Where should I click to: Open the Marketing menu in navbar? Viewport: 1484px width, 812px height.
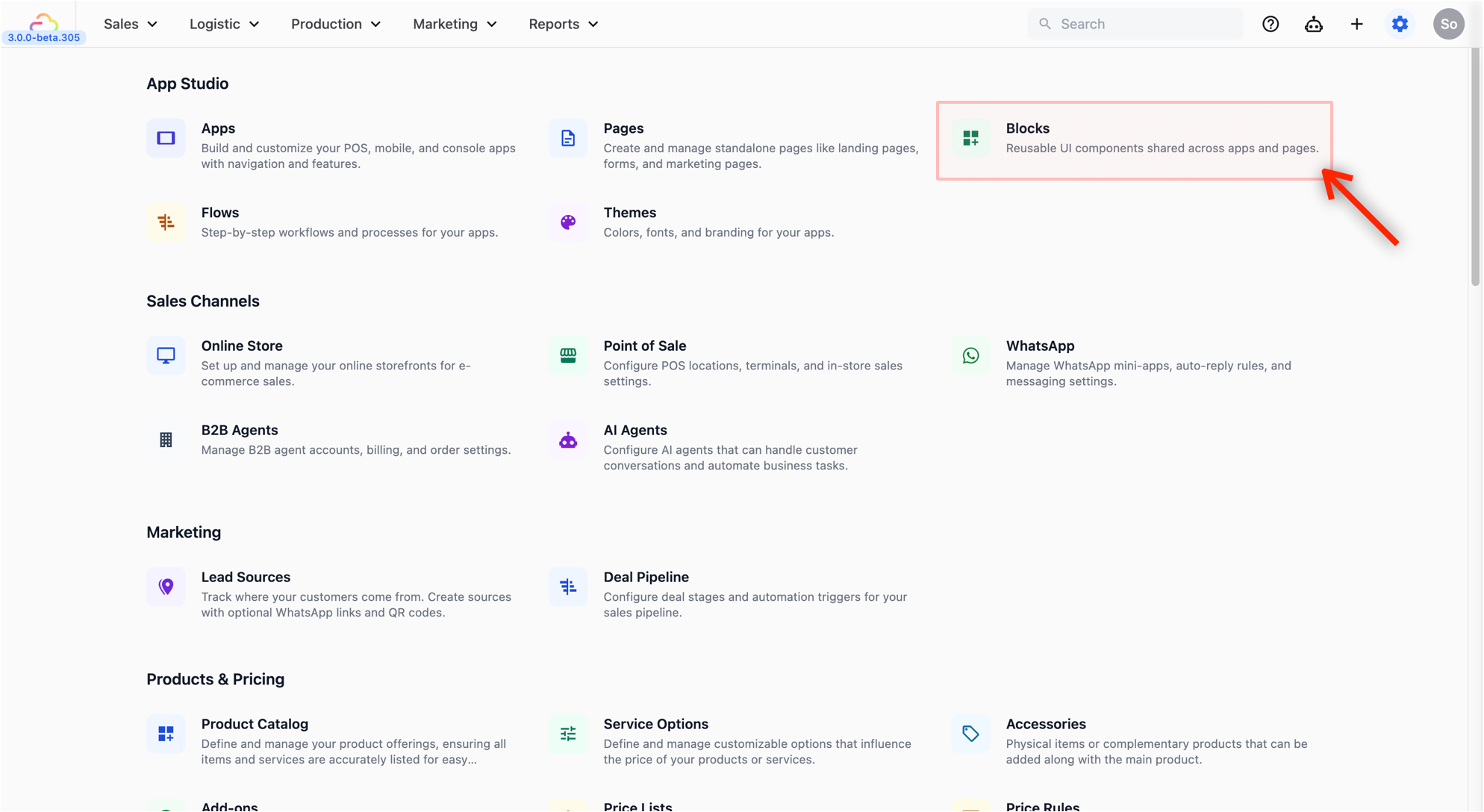(x=455, y=24)
